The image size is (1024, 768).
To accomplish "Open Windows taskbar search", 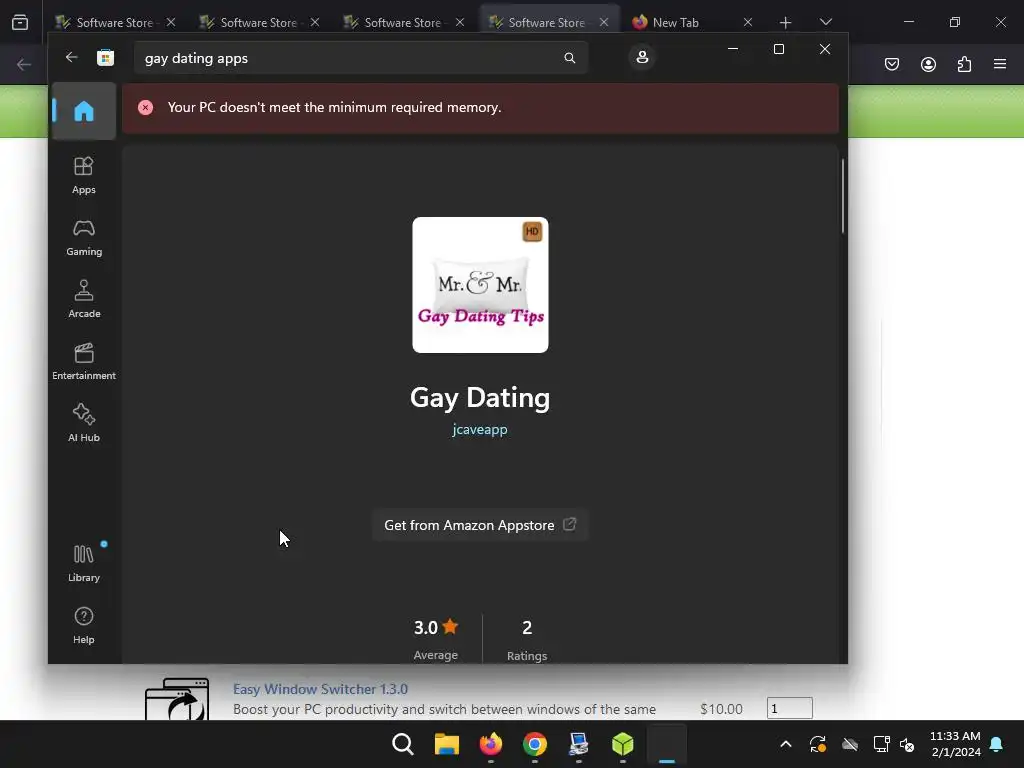I will (x=403, y=744).
